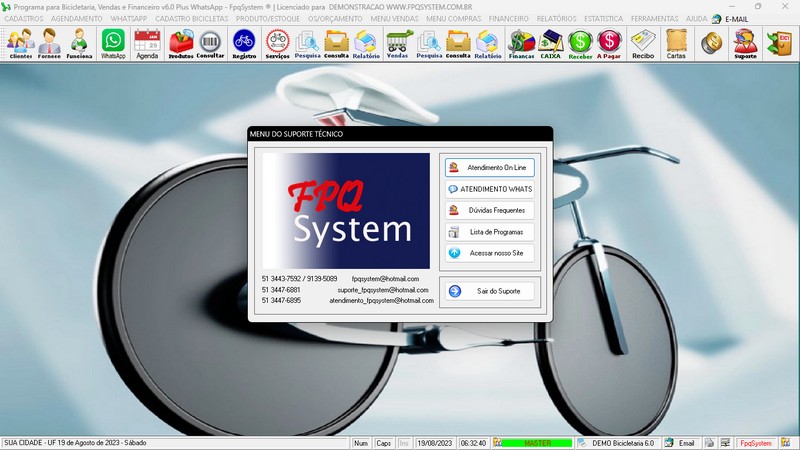This screenshot has width=800, height=450.
Task: Click the Recibo receipt icon
Action: (643, 43)
